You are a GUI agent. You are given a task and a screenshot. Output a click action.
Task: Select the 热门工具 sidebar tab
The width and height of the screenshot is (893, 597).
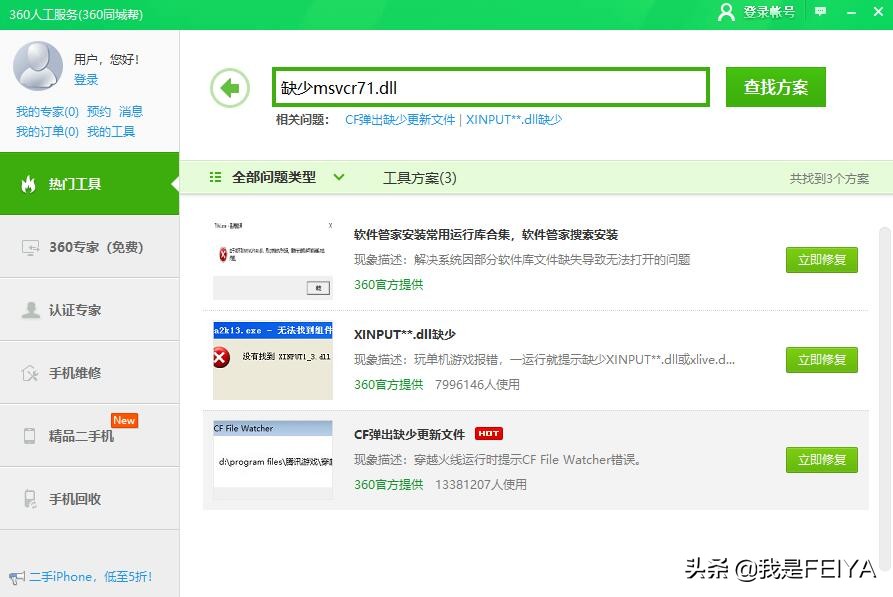coord(89,183)
